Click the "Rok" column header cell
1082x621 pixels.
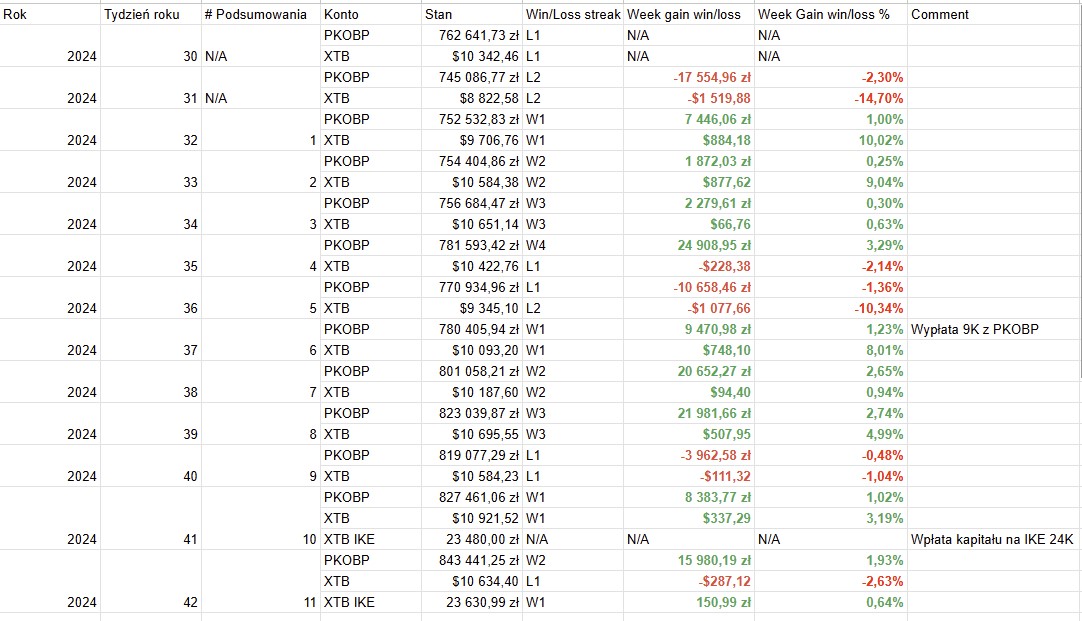pyautogui.click(x=50, y=14)
